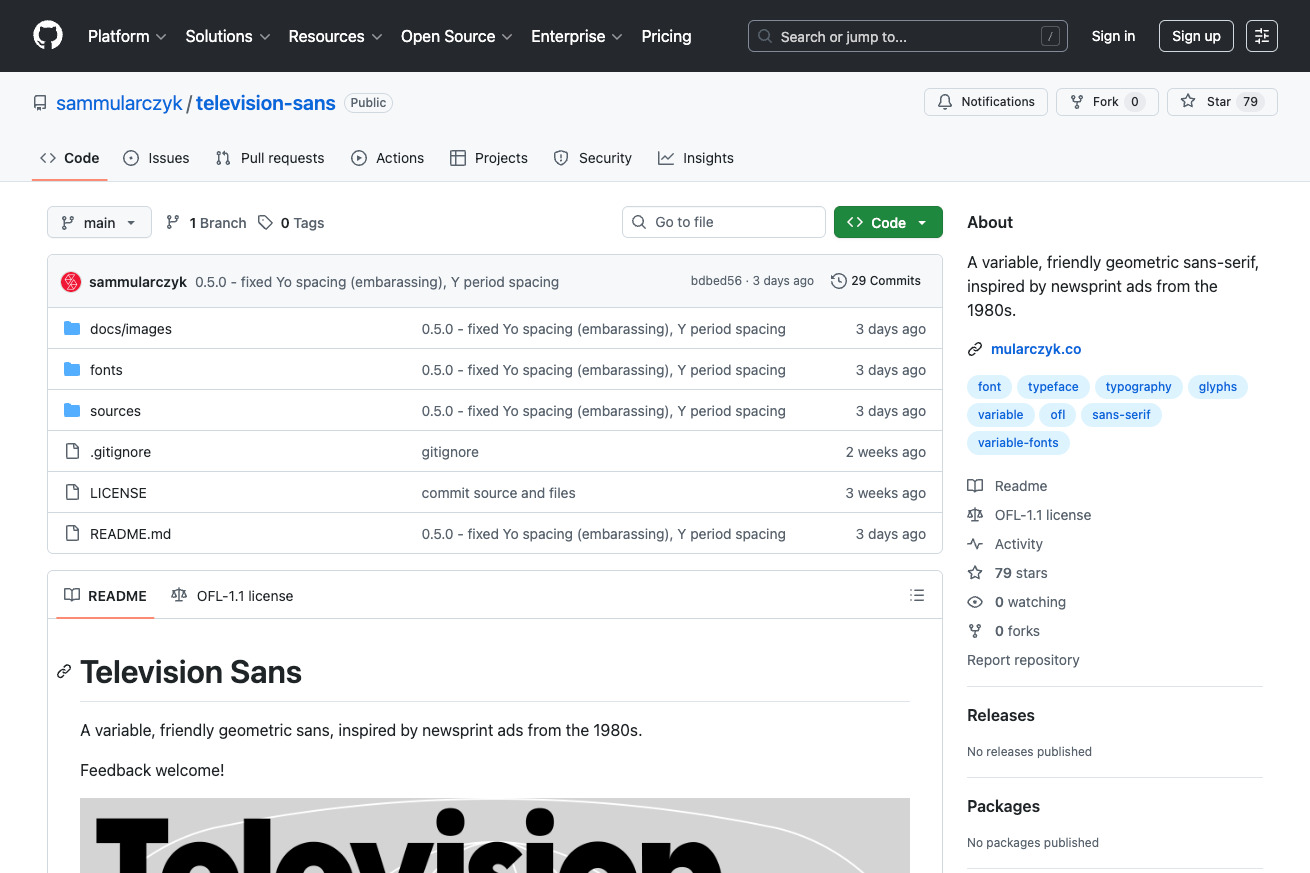
Task: Click the star icon in Star button
Action: coord(1188,102)
